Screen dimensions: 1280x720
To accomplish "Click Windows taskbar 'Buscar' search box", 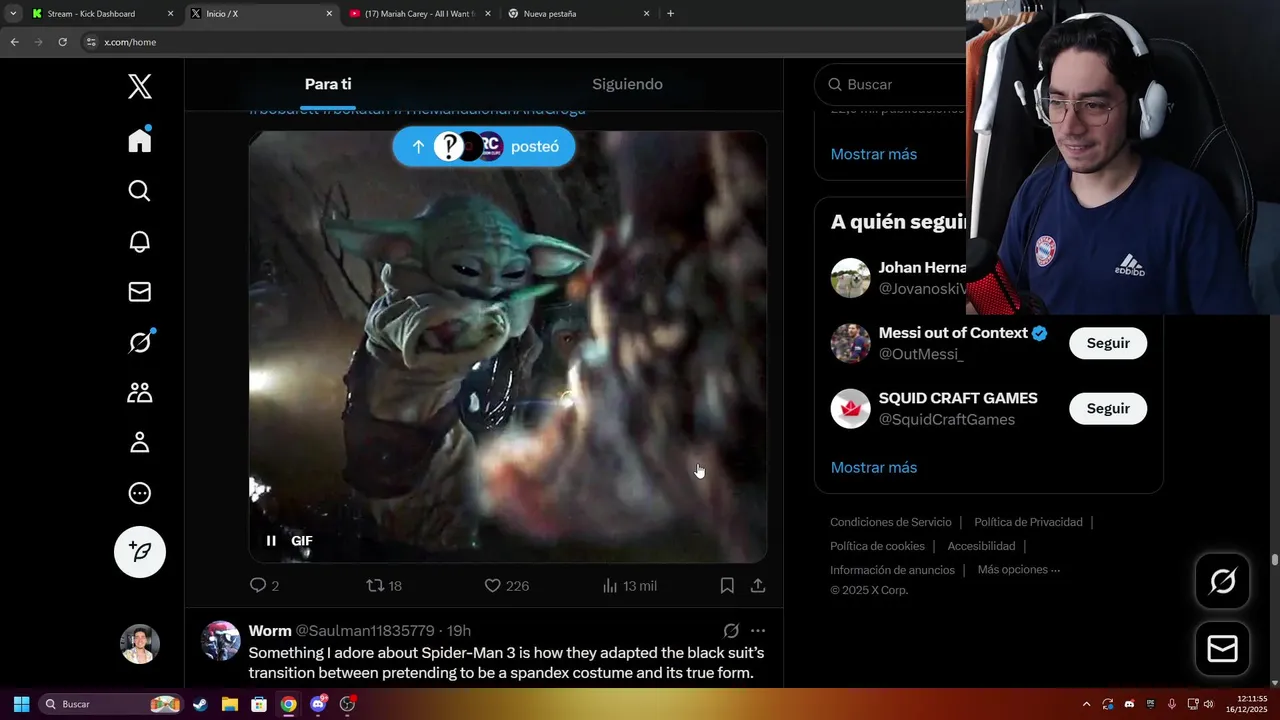I will coord(110,704).
